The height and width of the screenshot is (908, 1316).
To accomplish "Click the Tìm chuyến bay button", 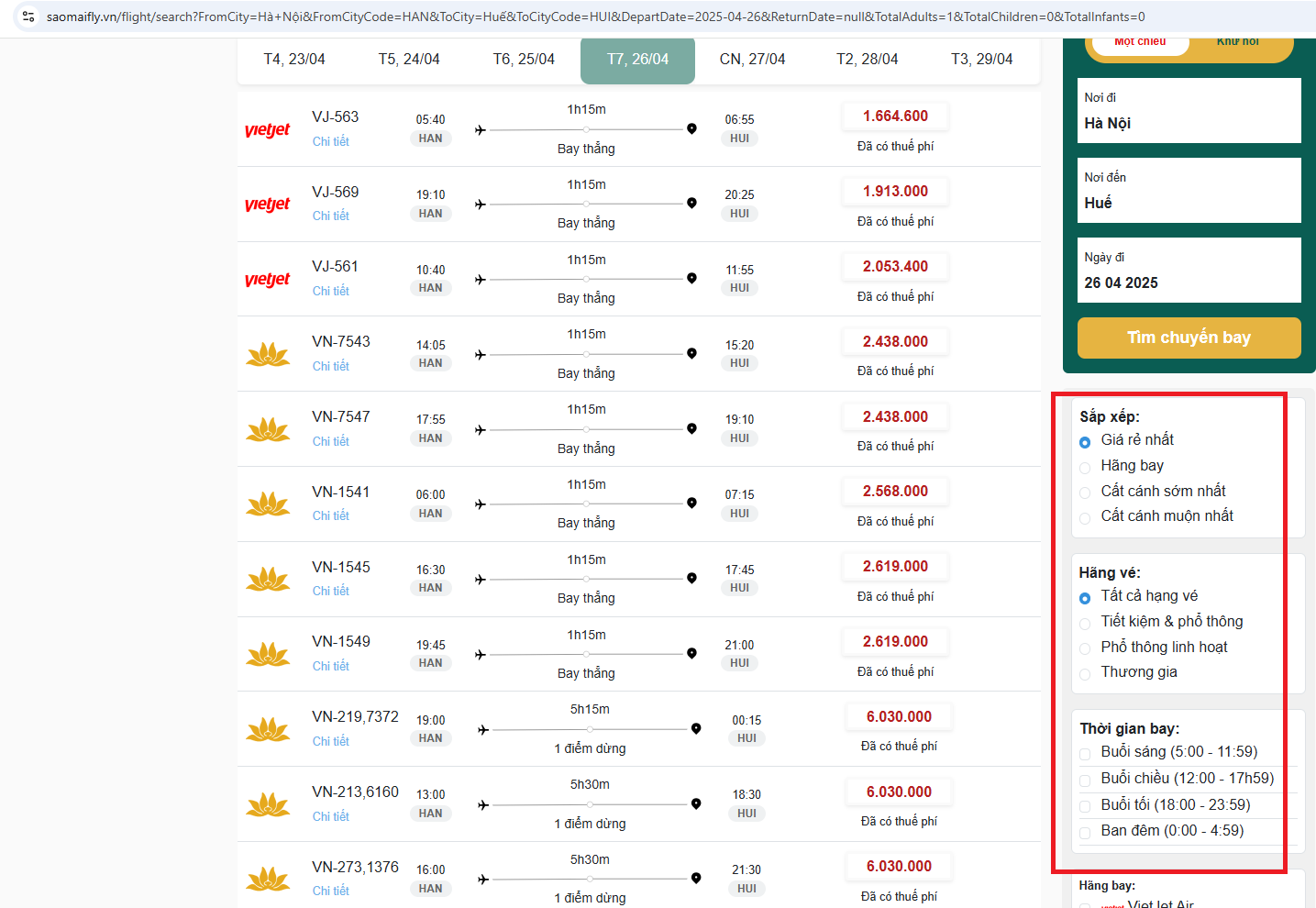I will click(1189, 338).
